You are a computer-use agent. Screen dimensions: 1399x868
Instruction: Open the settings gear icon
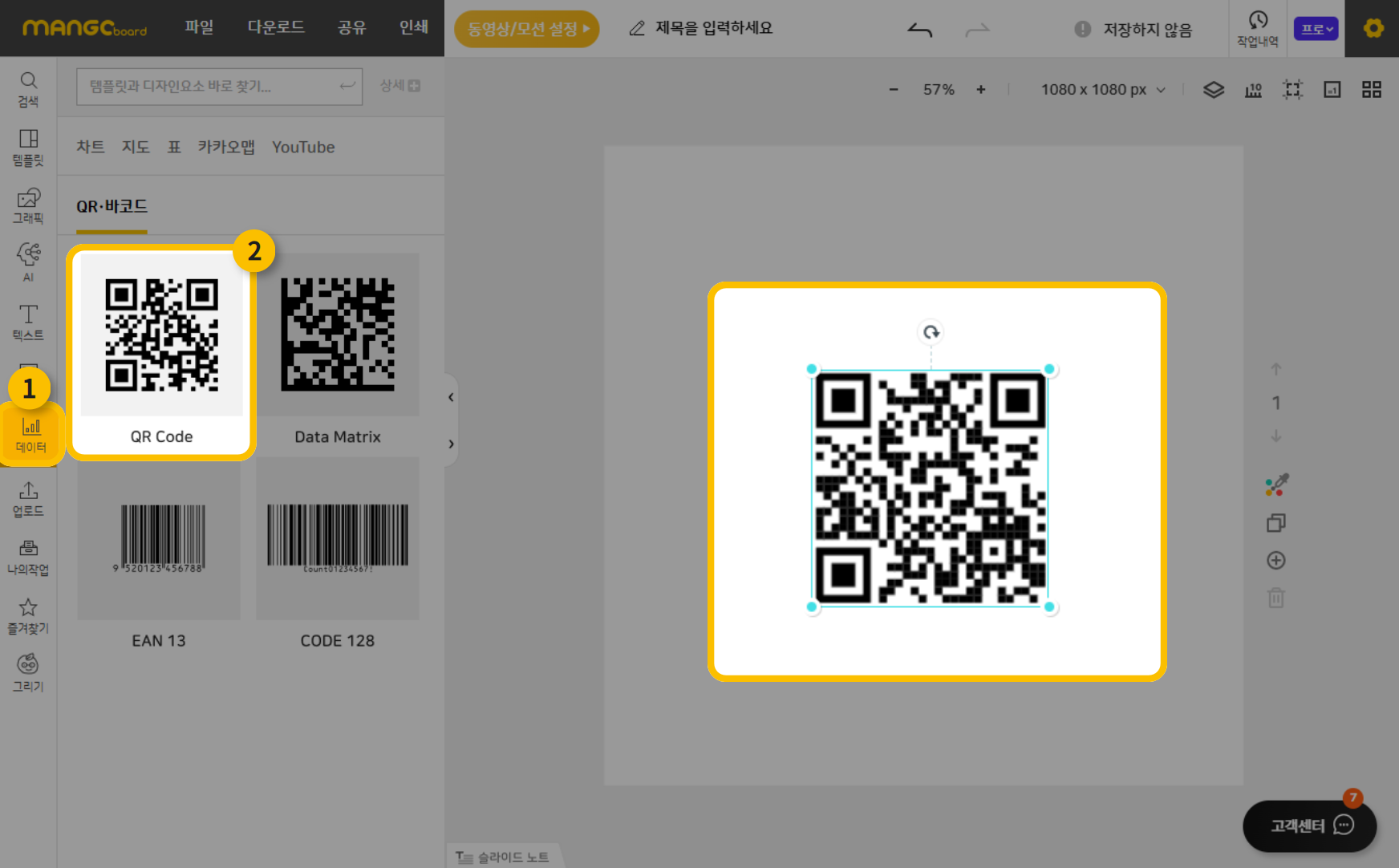pos(1373,28)
